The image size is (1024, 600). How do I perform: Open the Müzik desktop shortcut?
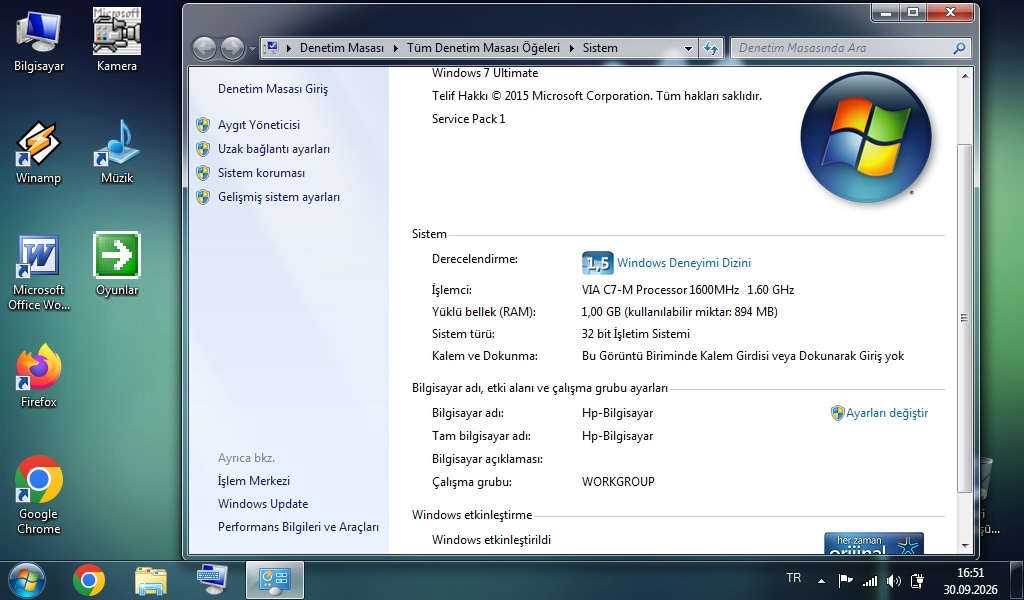(x=117, y=153)
